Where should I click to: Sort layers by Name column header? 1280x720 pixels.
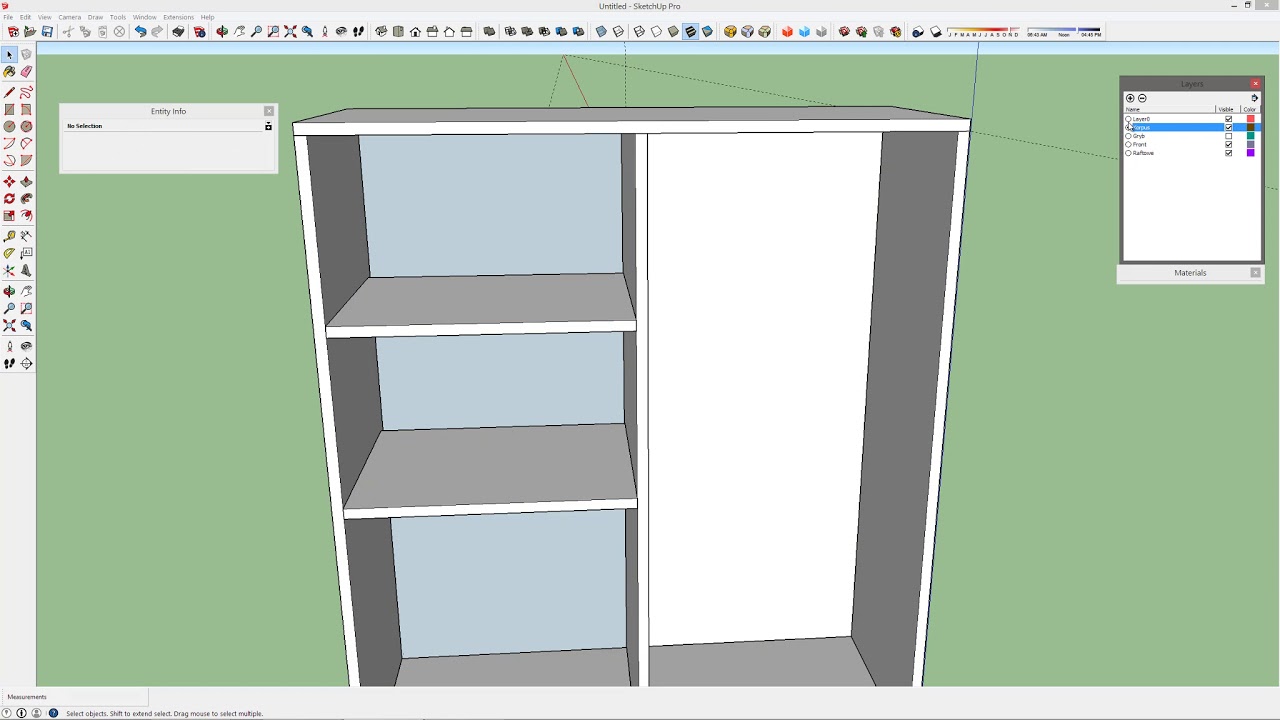pyautogui.click(x=1169, y=109)
